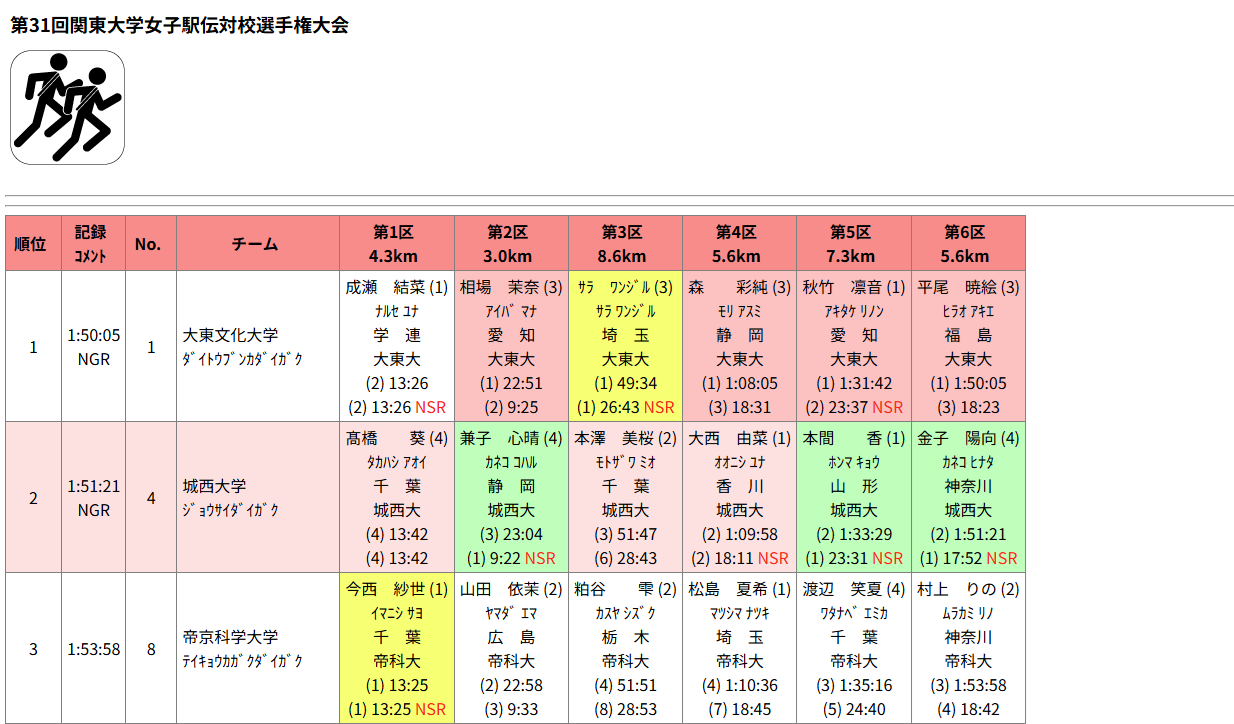This screenshot has height=724, width=1234.
Task: Select the 帝京科学大学 team name cell
Action: tap(258, 648)
